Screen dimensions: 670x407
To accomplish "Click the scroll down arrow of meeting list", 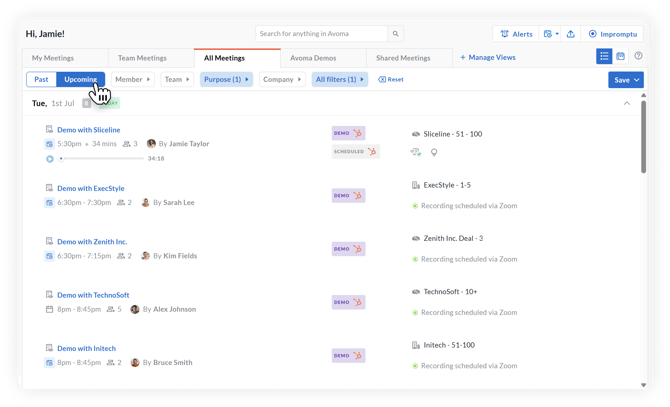I will (643, 385).
